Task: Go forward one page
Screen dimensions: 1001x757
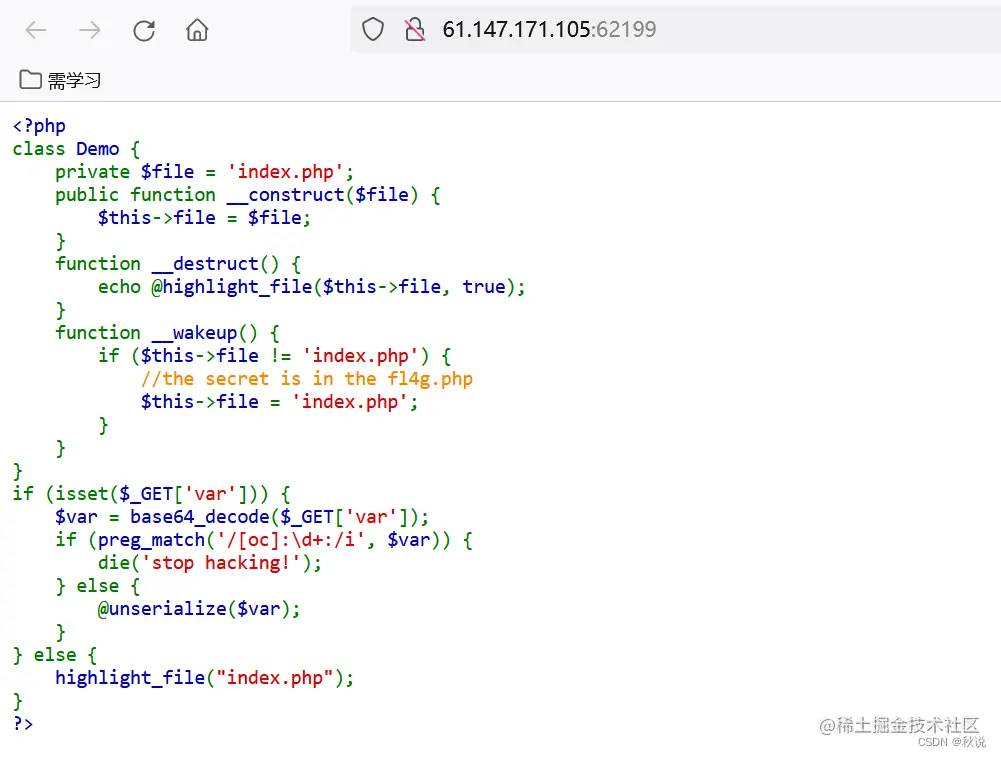Action: pyautogui.click(x=90, y=30)
